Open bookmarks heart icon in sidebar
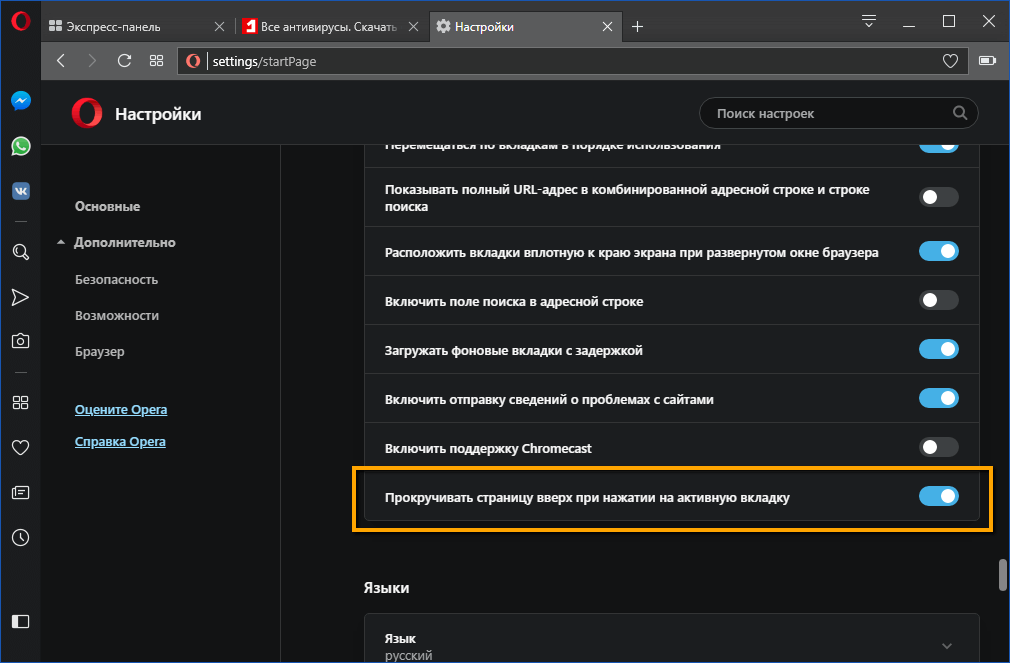The width and height of the screenshot is (1010, 663). 20,447
